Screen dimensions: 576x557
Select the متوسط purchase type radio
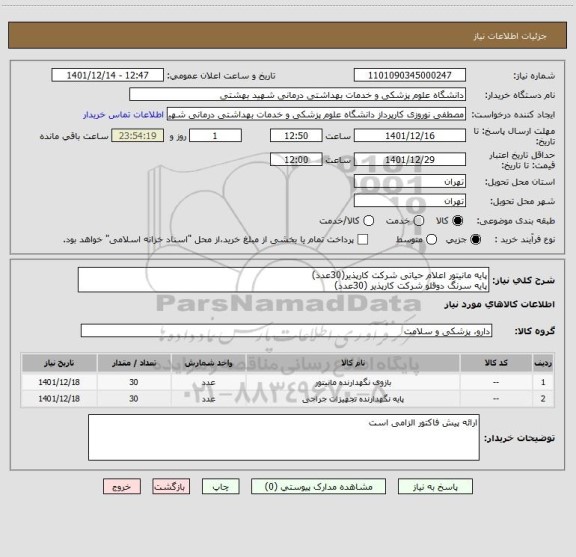coord(431,240)
